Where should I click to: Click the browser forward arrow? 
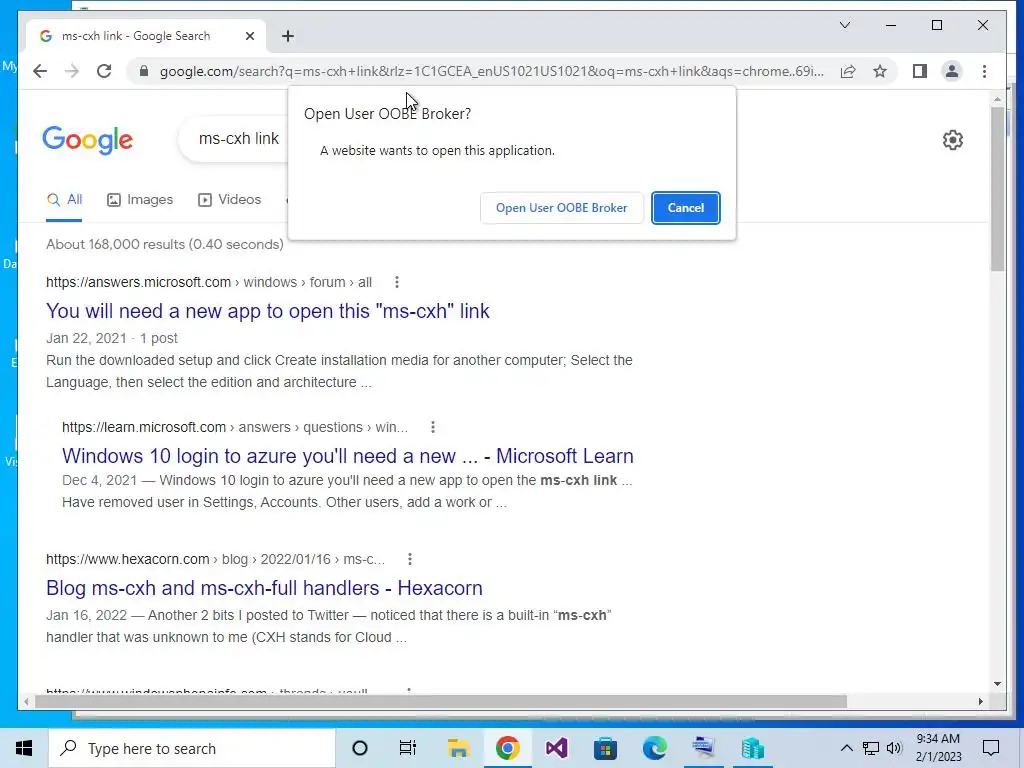pos(72,71)
